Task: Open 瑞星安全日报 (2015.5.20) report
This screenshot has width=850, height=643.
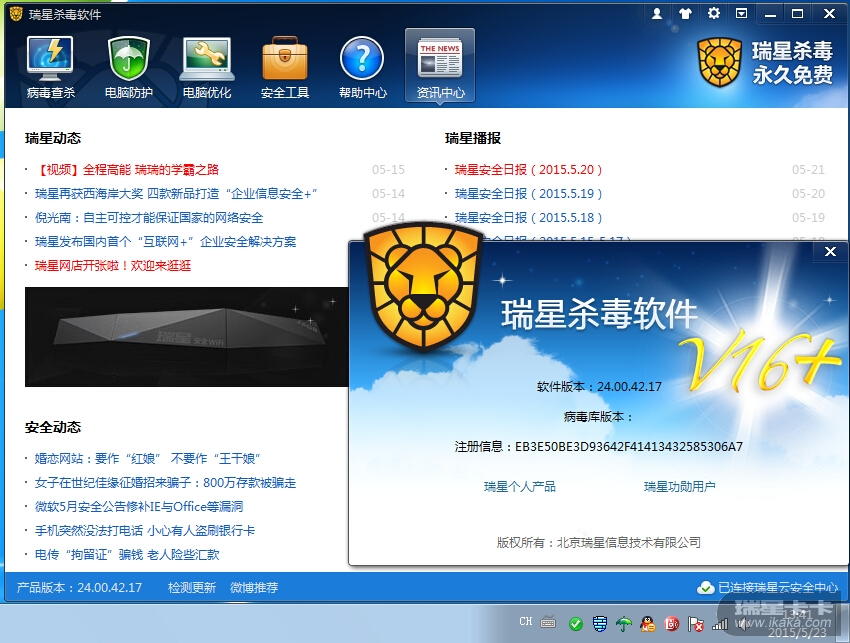Action: click(x=528, y=170)
